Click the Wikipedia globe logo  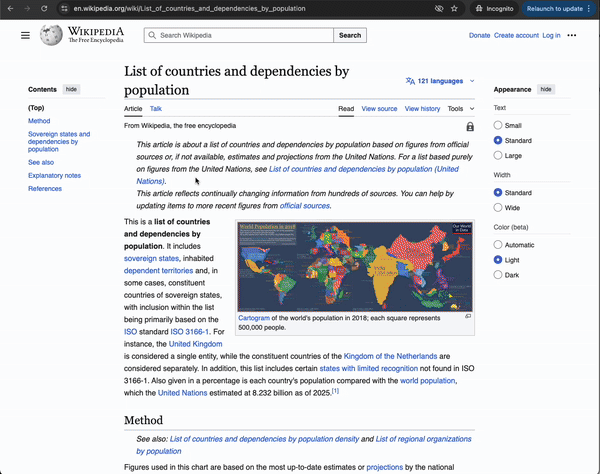[51, 35]
